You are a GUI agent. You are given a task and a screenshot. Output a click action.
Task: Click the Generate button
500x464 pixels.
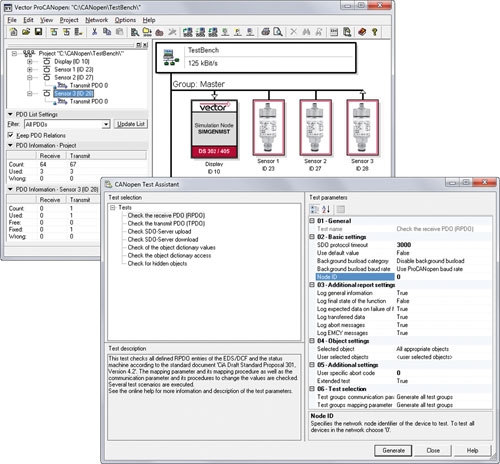[x=393, y=450]
